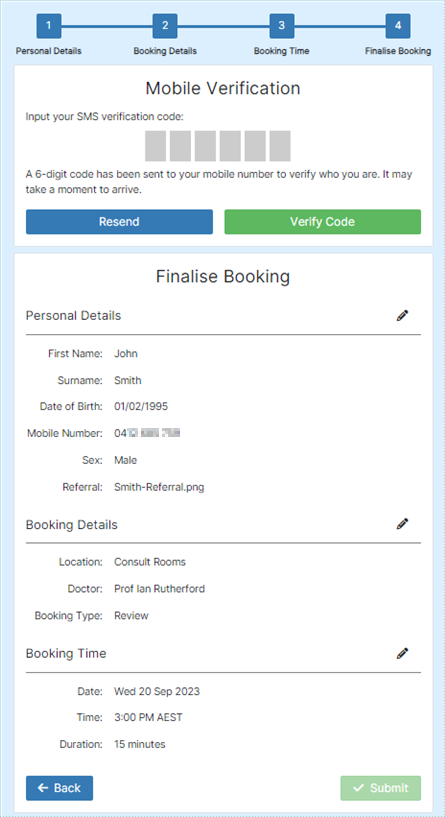
Task: Open Booking Time editing via pencil icon
Action: point(402,653)
